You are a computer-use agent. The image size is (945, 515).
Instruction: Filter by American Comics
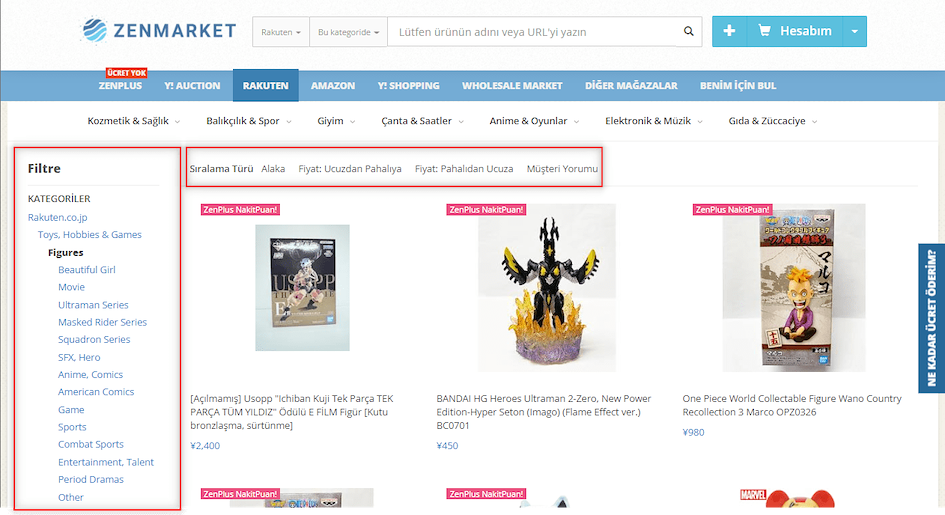point(96,392)
